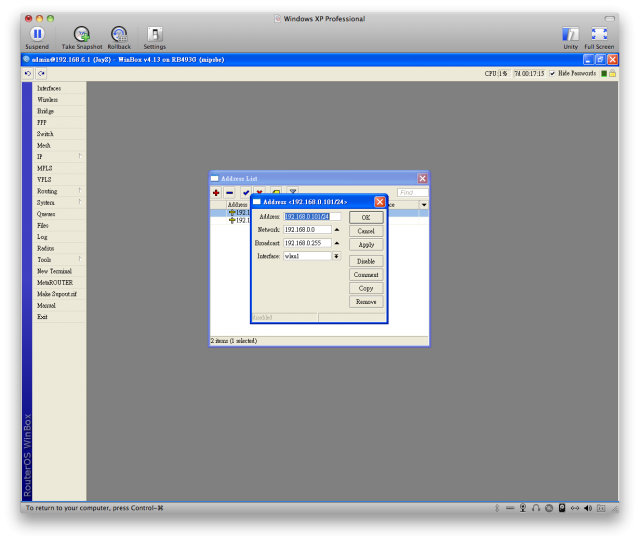Toggle the Hide Passwords checkbox
Image resolution: width=640 pixels, height=542 pixels.
coord(552,73)
